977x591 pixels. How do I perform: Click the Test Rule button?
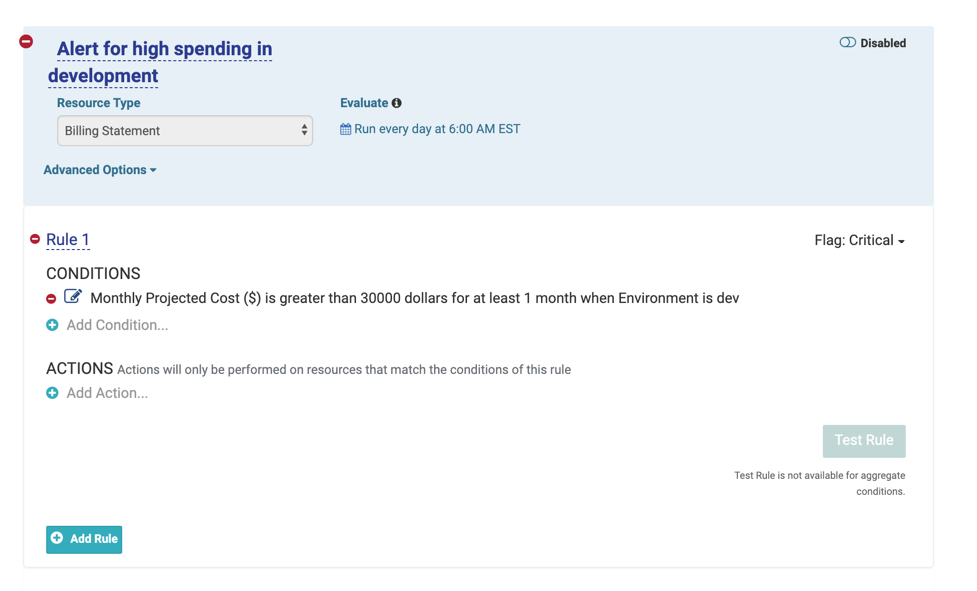click(863, 441)
